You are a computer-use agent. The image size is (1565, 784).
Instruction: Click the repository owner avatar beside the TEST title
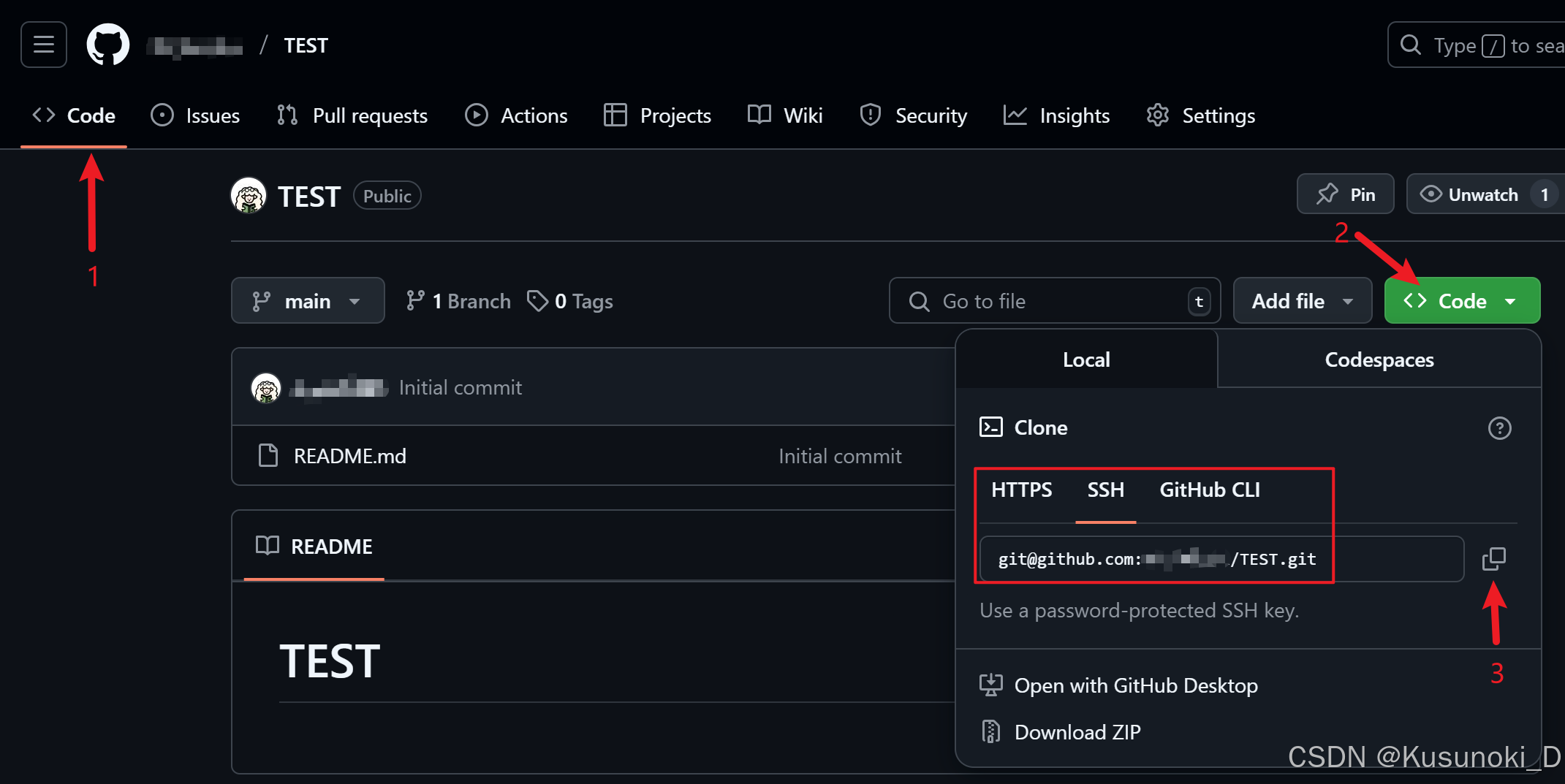pos(249,196)
